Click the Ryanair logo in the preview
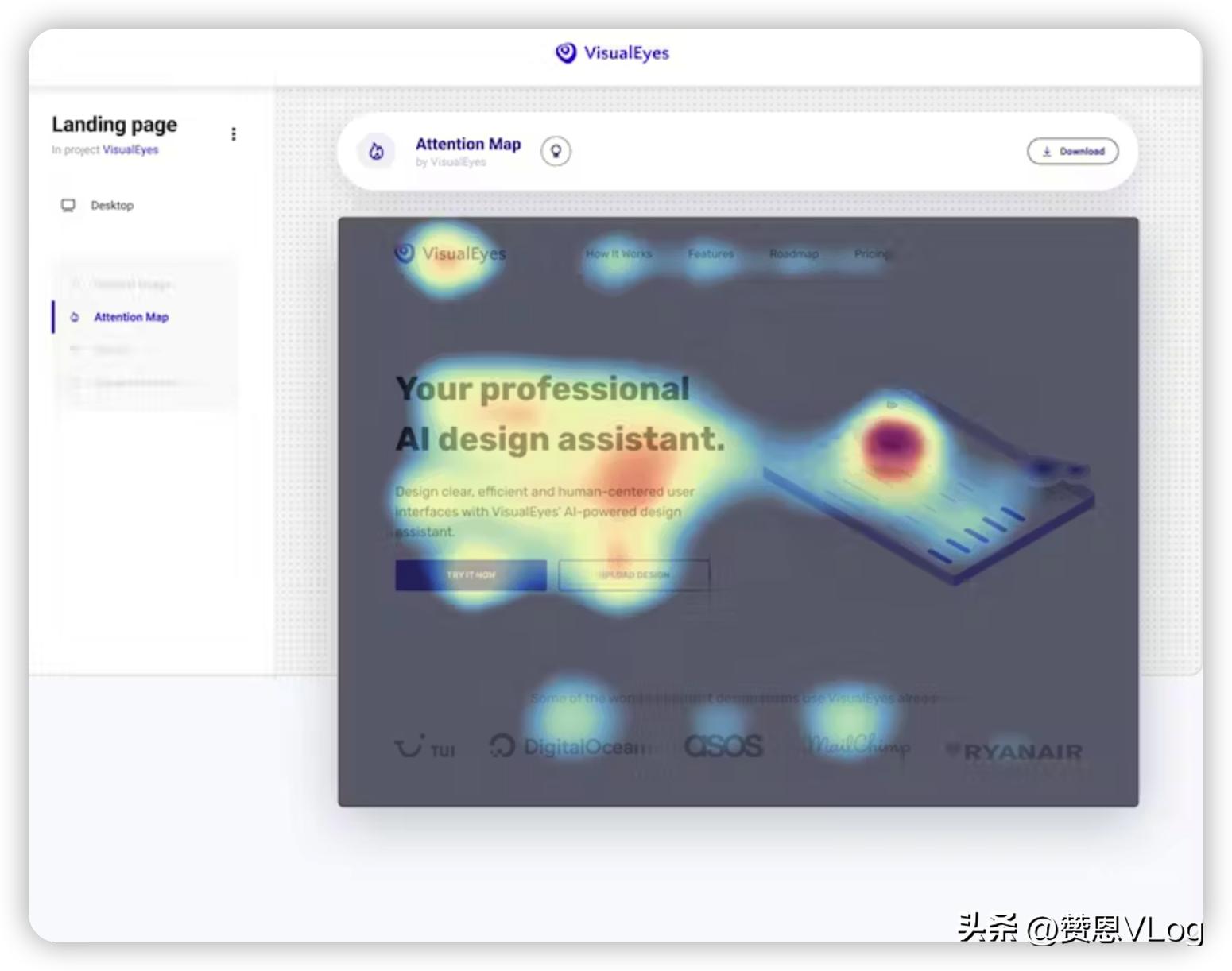This screenshot has height=971, width=1232. click(1013, 751)
